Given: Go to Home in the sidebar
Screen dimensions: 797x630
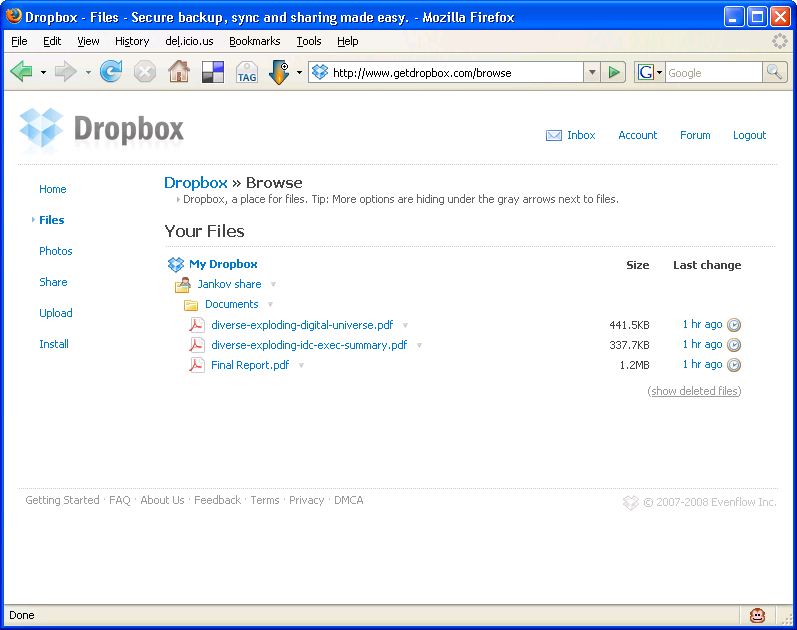Looking at the screenshot, I should (x=53, y=189).
